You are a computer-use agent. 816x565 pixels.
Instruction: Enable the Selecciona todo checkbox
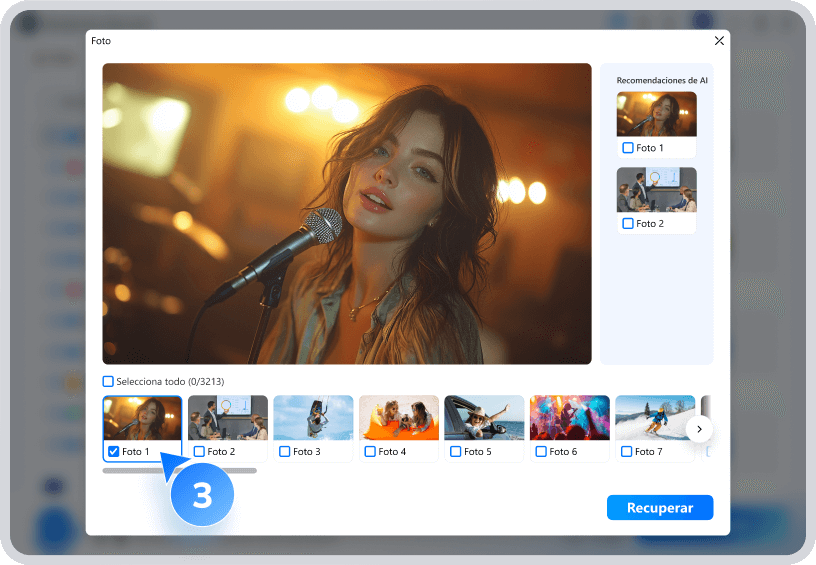108,381
